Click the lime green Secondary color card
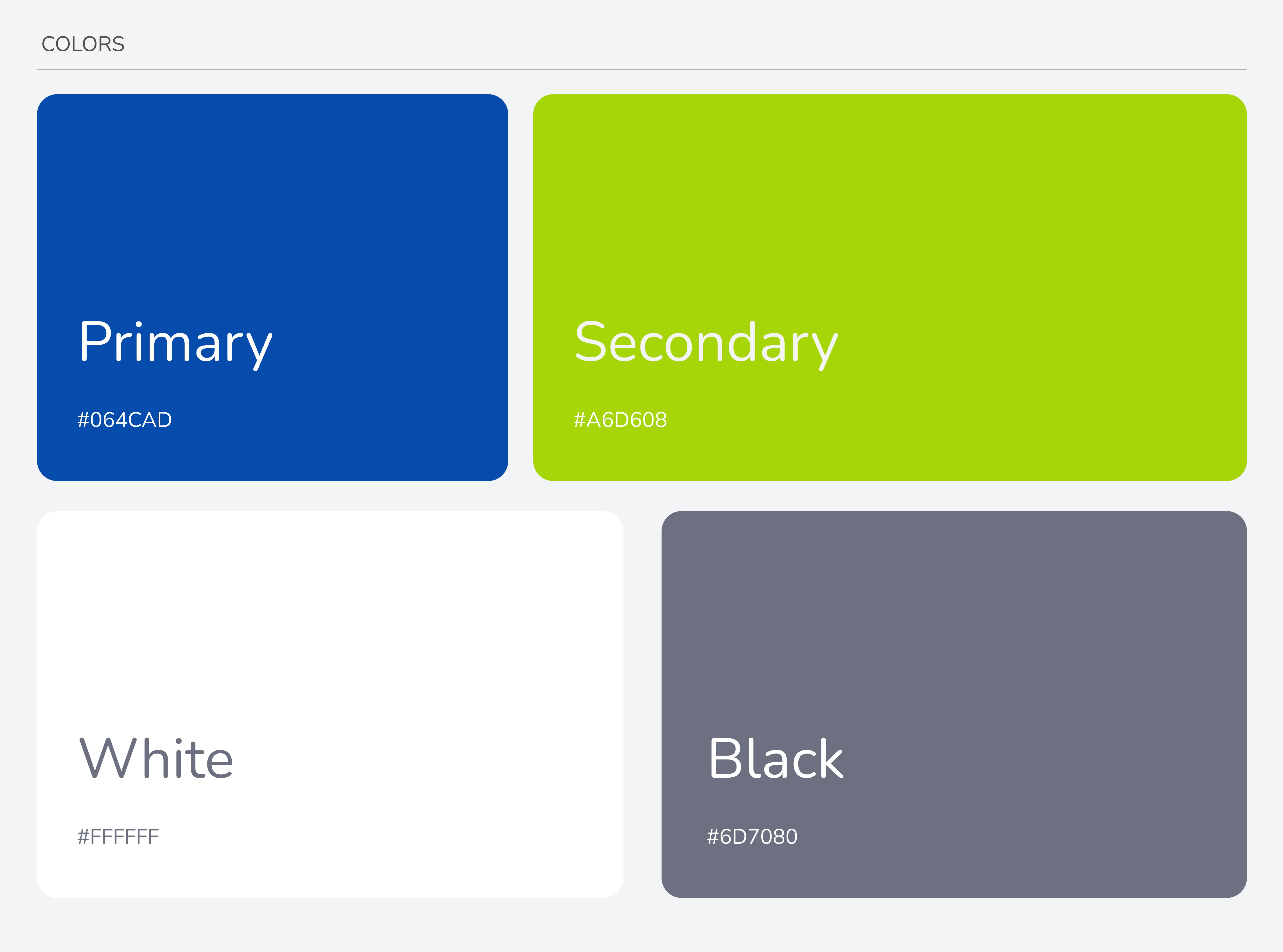The height and width of the screenshot is (952, 1283). coord(889,287)
